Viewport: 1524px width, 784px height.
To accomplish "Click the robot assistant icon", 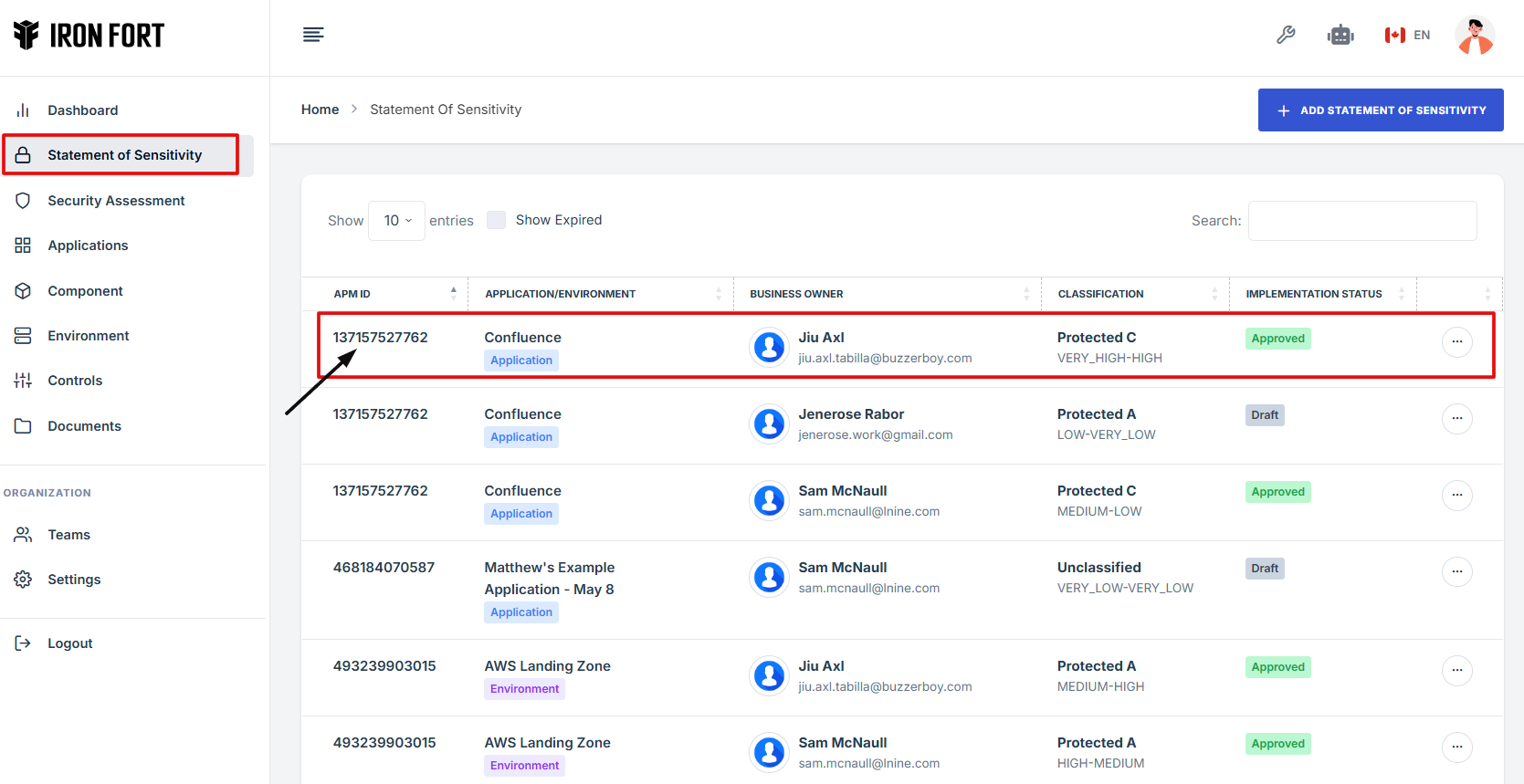I will [x=1340, y=36].
